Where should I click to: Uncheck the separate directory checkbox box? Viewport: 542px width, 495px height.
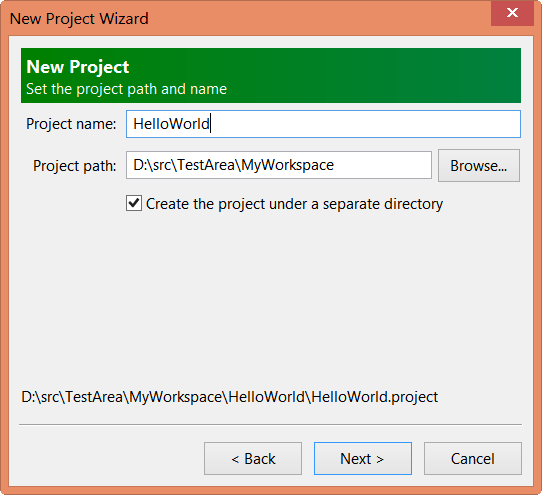pos(134,203)
